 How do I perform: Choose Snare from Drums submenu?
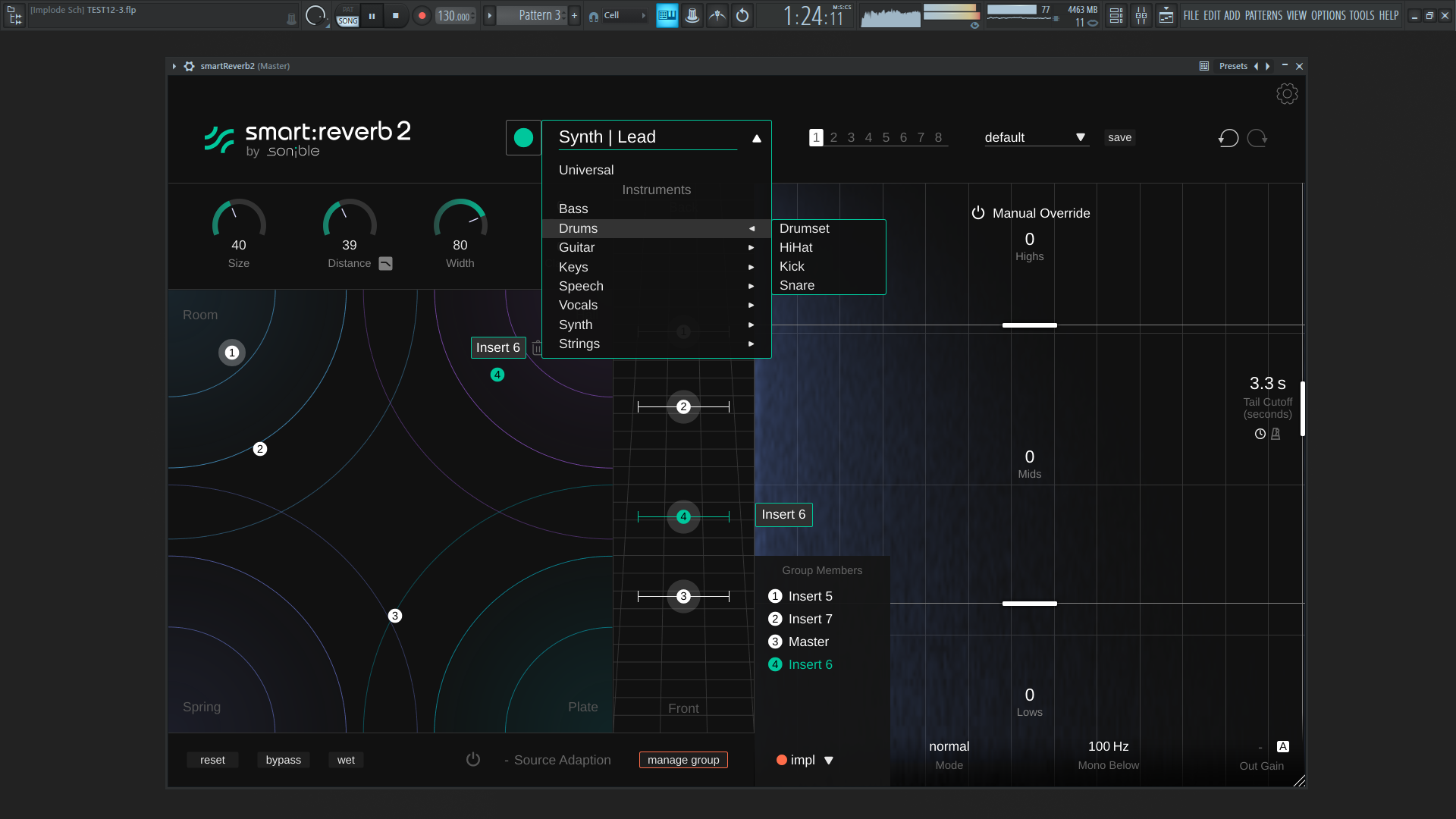pos(828,285)
